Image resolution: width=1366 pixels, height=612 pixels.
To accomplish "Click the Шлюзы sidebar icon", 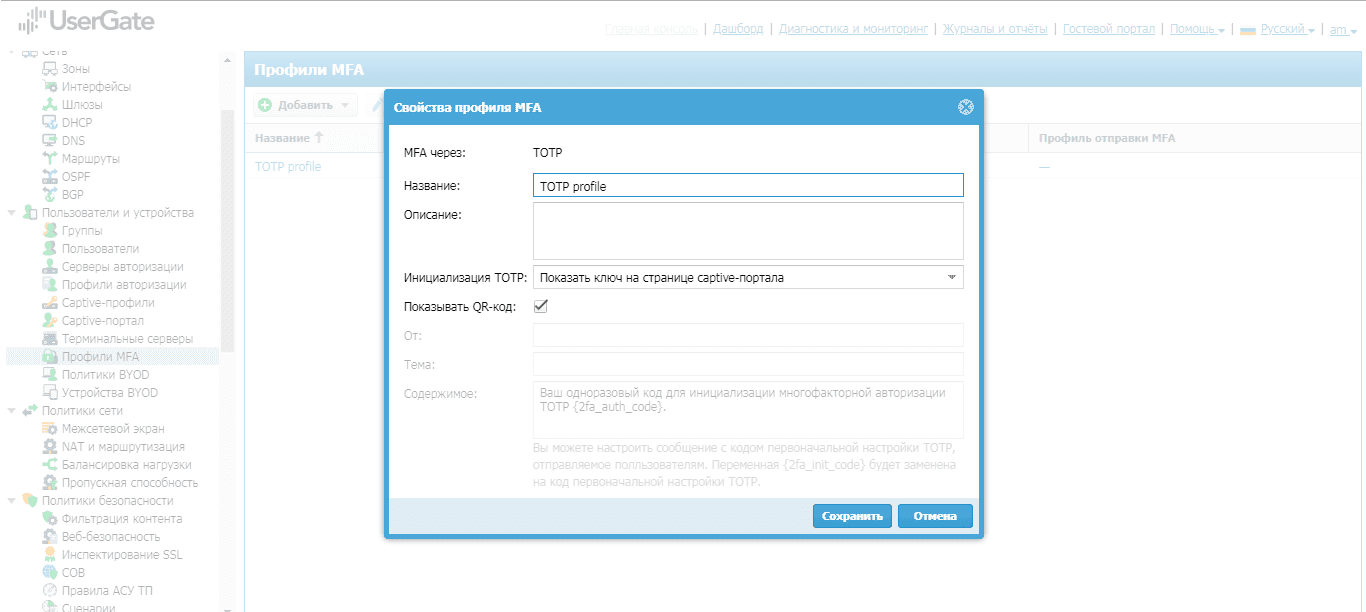I will 50,105.
